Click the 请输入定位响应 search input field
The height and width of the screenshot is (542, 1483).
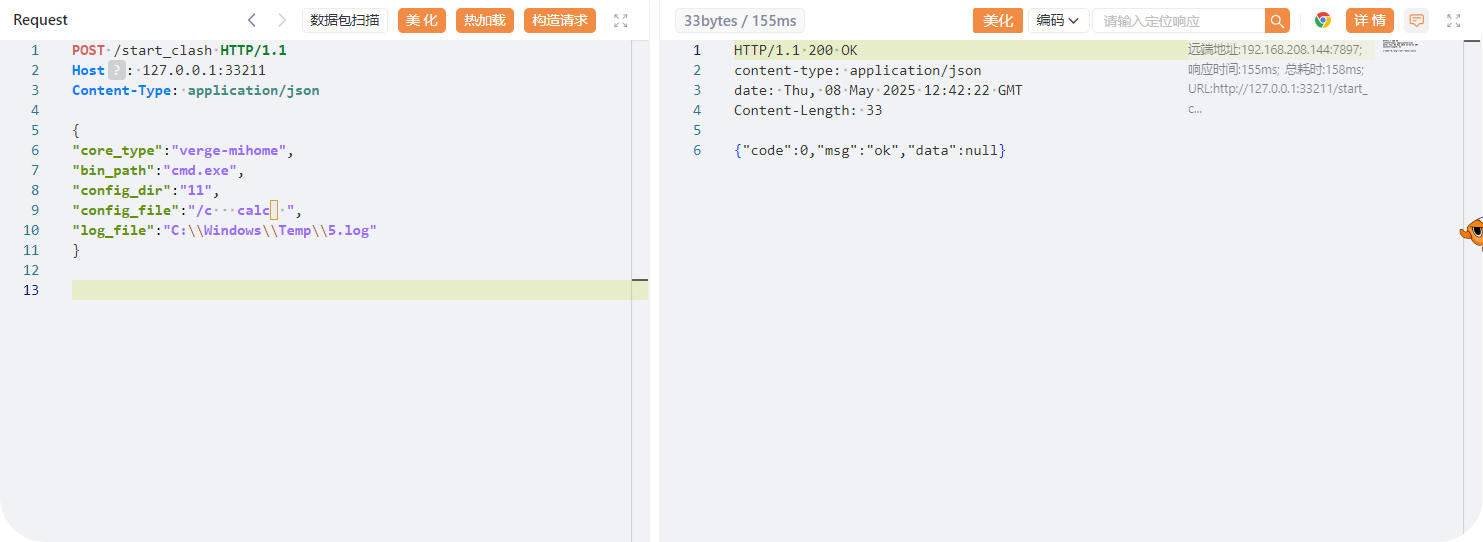point(1178,21)
